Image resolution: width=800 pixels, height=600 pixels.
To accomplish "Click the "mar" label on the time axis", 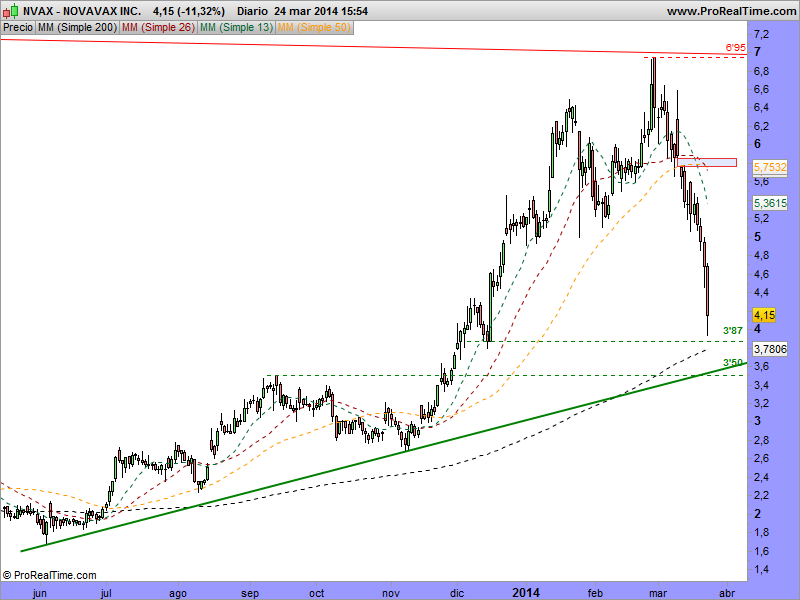I will [658, 593].
